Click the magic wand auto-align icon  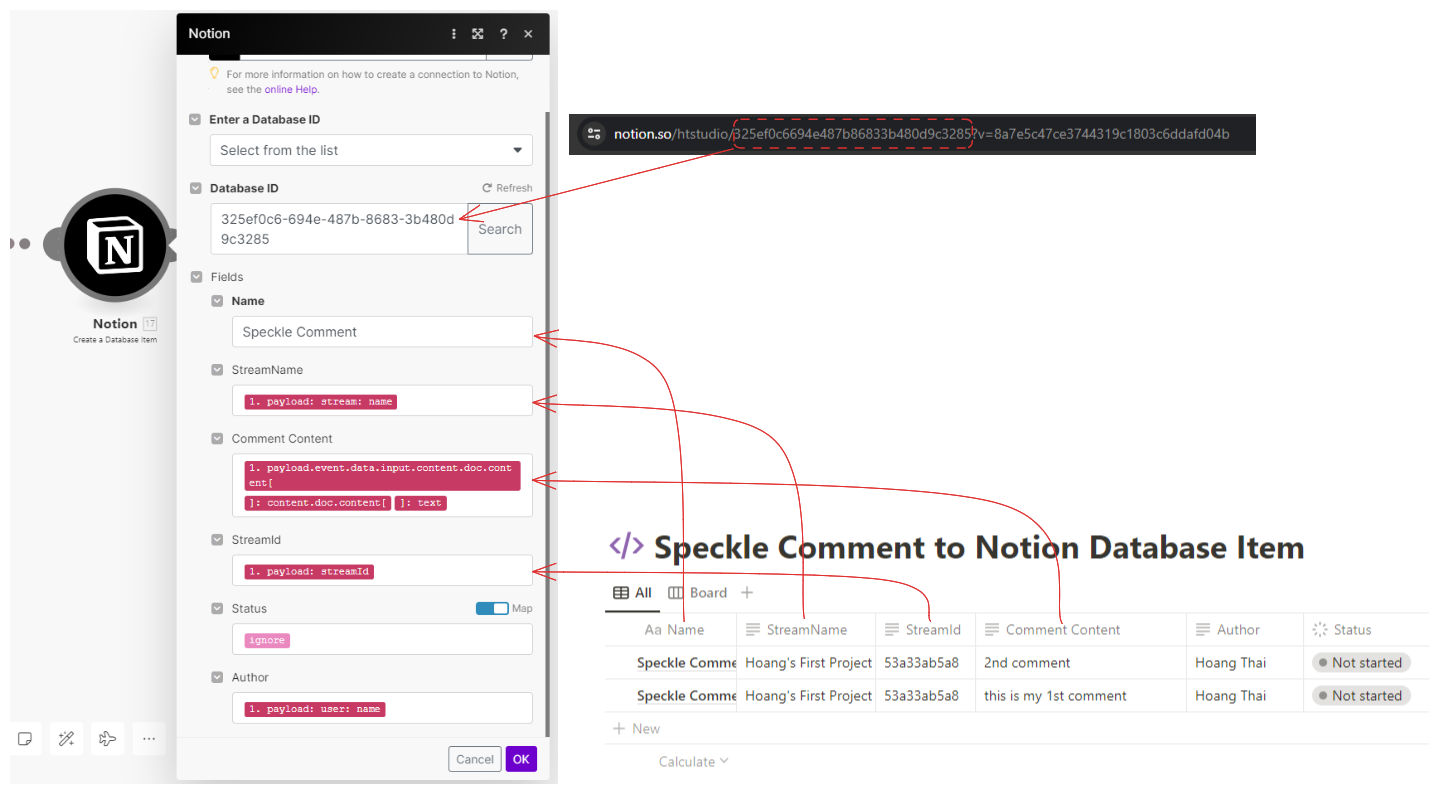tap(67, 739)
